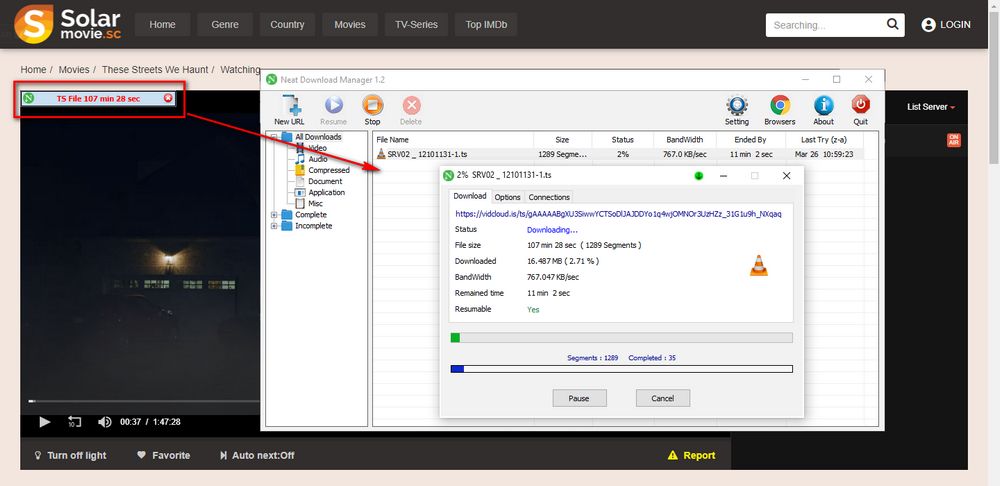Screen dimensions: 1000x486
Task: Click the green status indicator in dialog title
Action: tap(698, 175)
